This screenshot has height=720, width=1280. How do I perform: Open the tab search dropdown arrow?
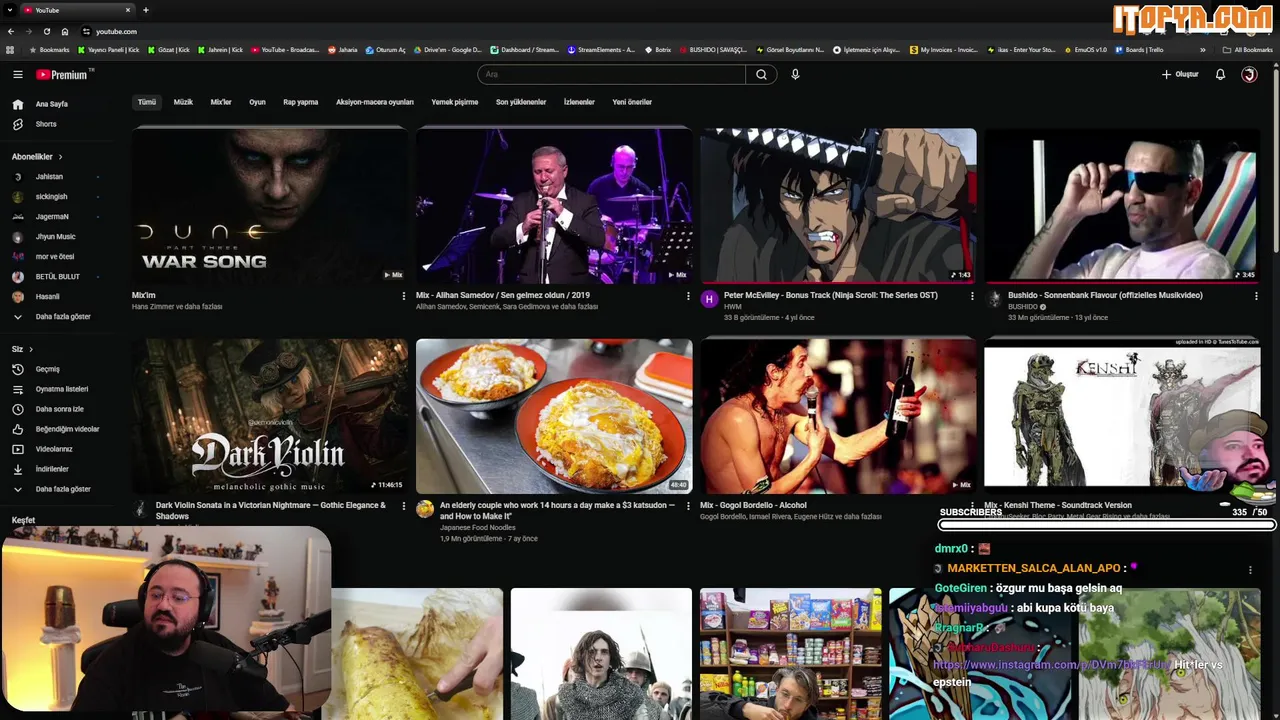coord(8,10)
